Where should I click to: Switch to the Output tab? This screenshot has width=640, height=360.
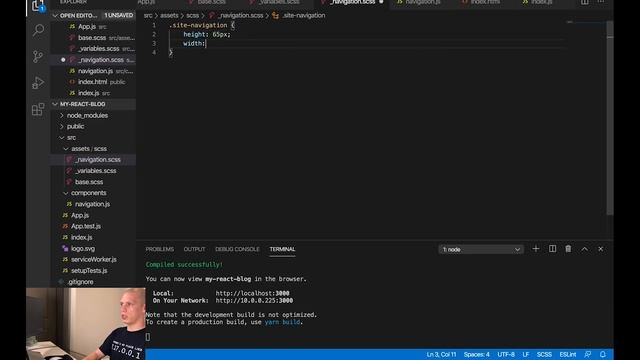point(194,249)
